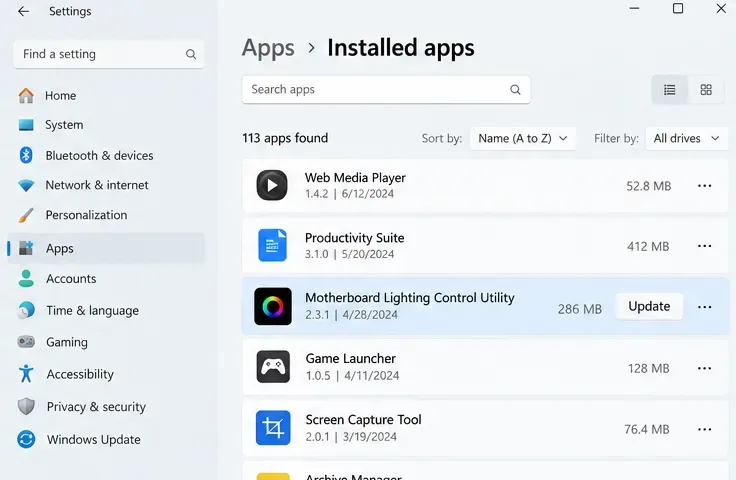Click the 76.4 MB size value

coord(646,429)
